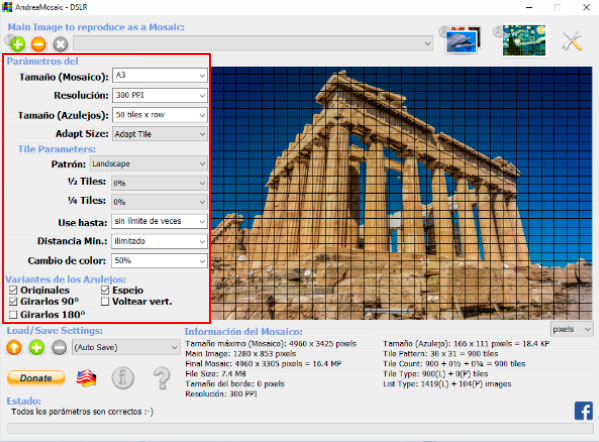Click the 'Tamaño máximo (Mosaico)' info line
This screenshot has height=442, width=599.
point(270,343)
